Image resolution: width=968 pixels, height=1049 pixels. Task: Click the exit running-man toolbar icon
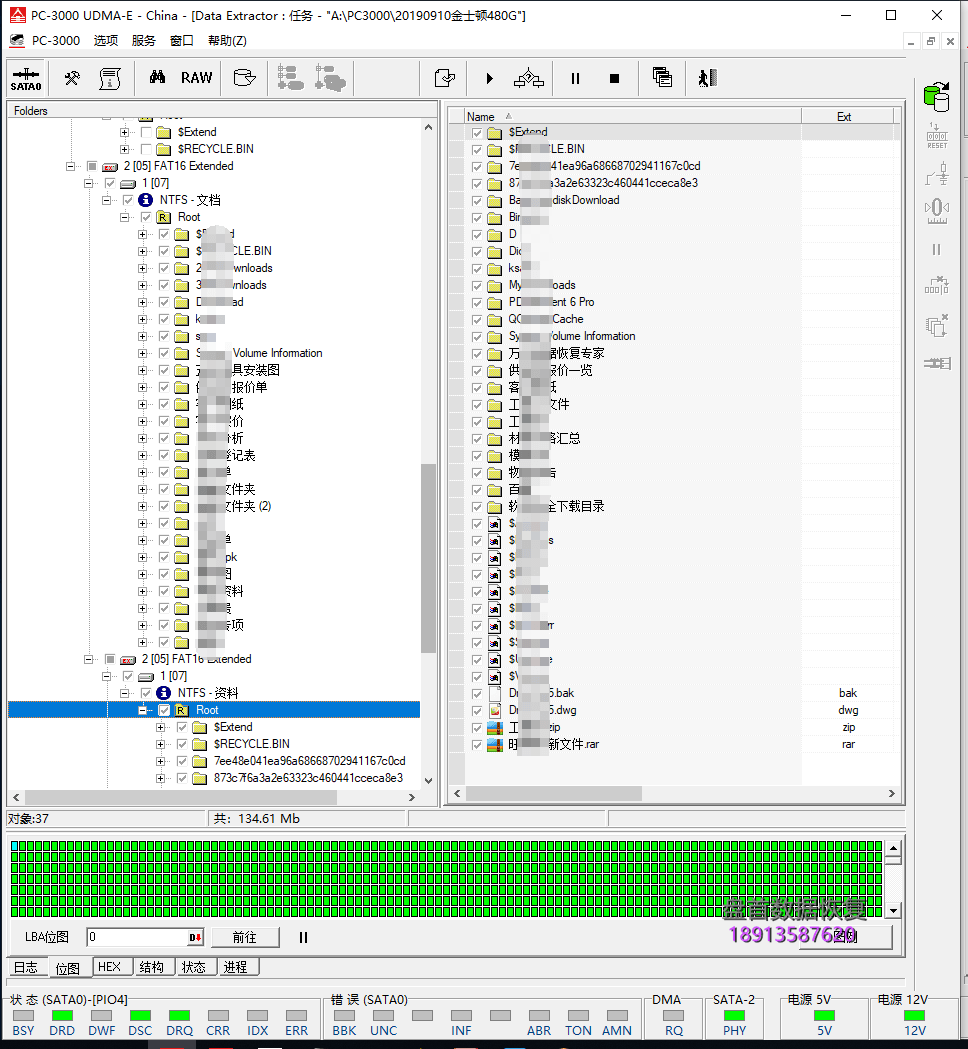tap(708, 78)
